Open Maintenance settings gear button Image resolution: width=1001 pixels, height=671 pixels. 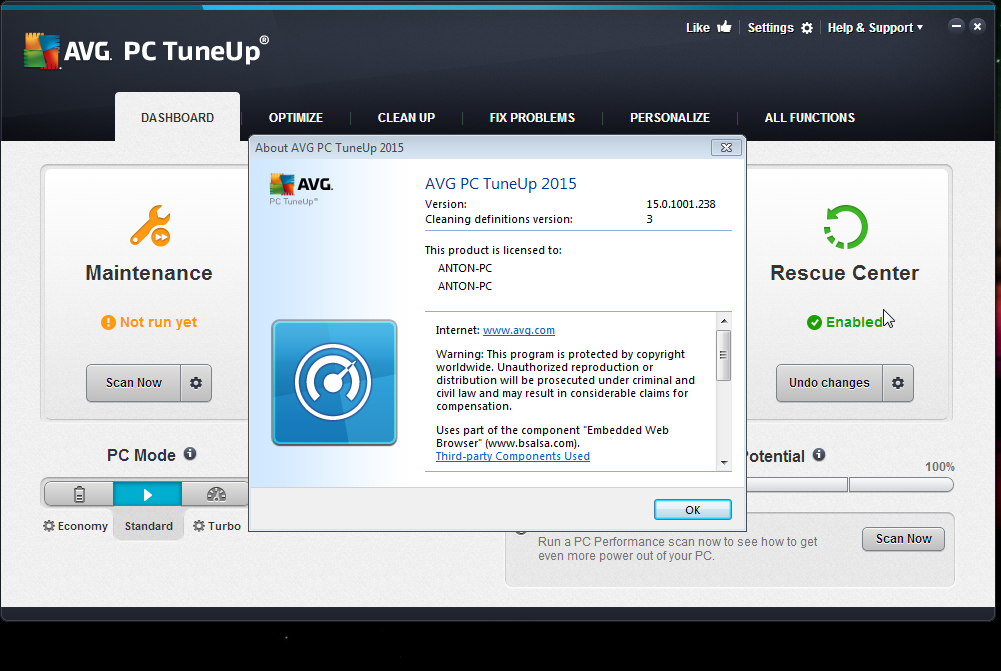[x=196, y=382]
